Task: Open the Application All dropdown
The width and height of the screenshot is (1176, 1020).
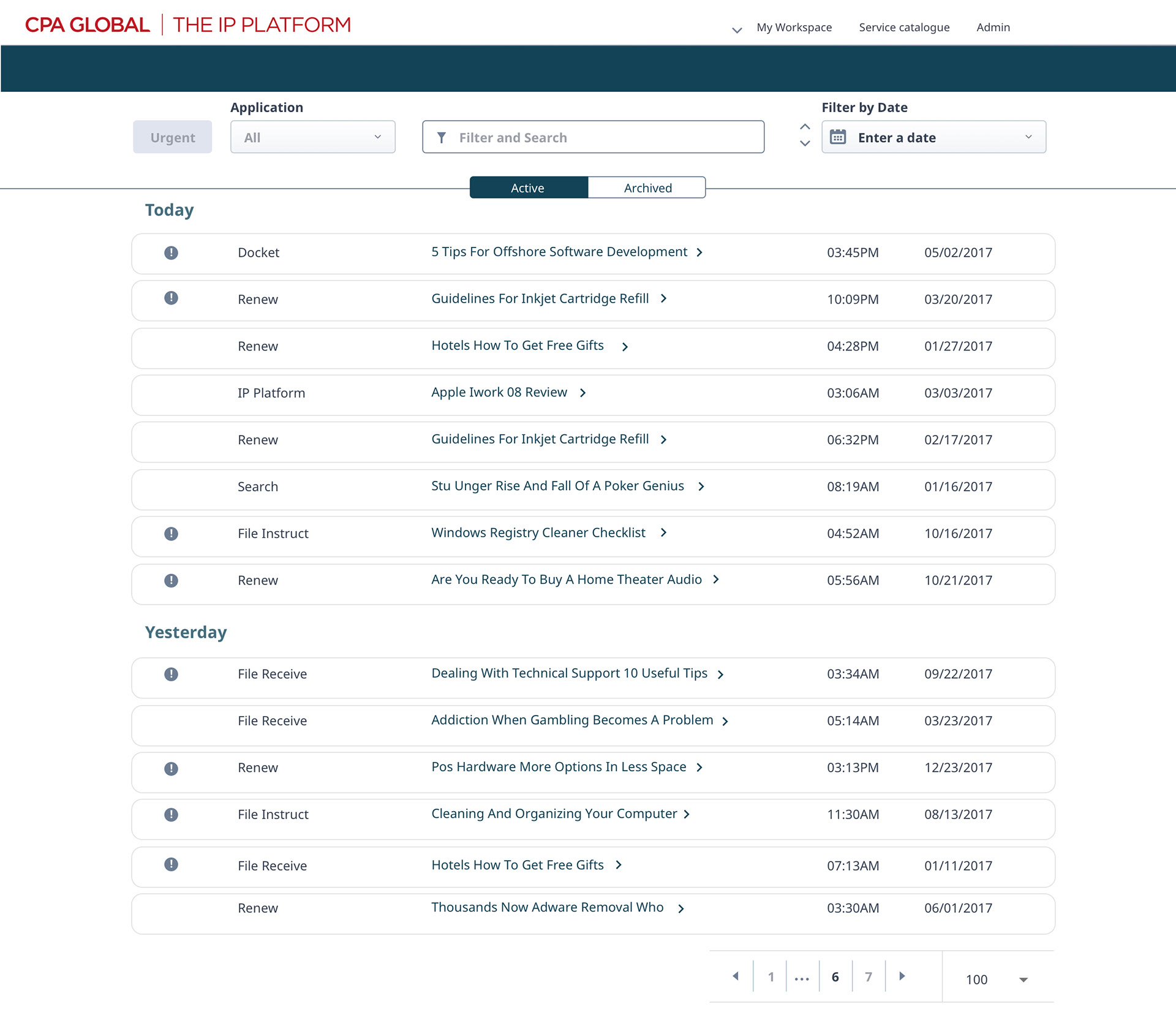Action: [x=312, y=137]
